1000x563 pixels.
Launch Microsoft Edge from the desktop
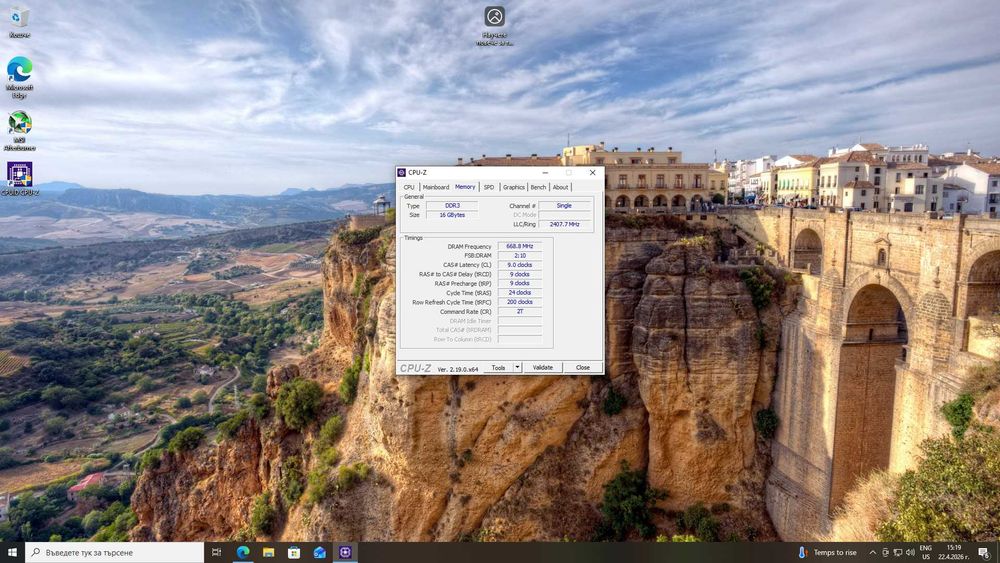coord(19,77)
